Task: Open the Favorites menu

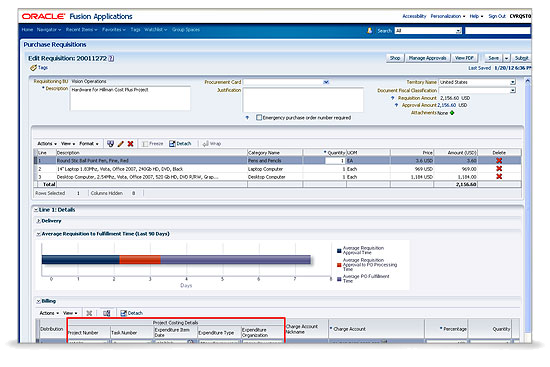Action: point(114,30)
